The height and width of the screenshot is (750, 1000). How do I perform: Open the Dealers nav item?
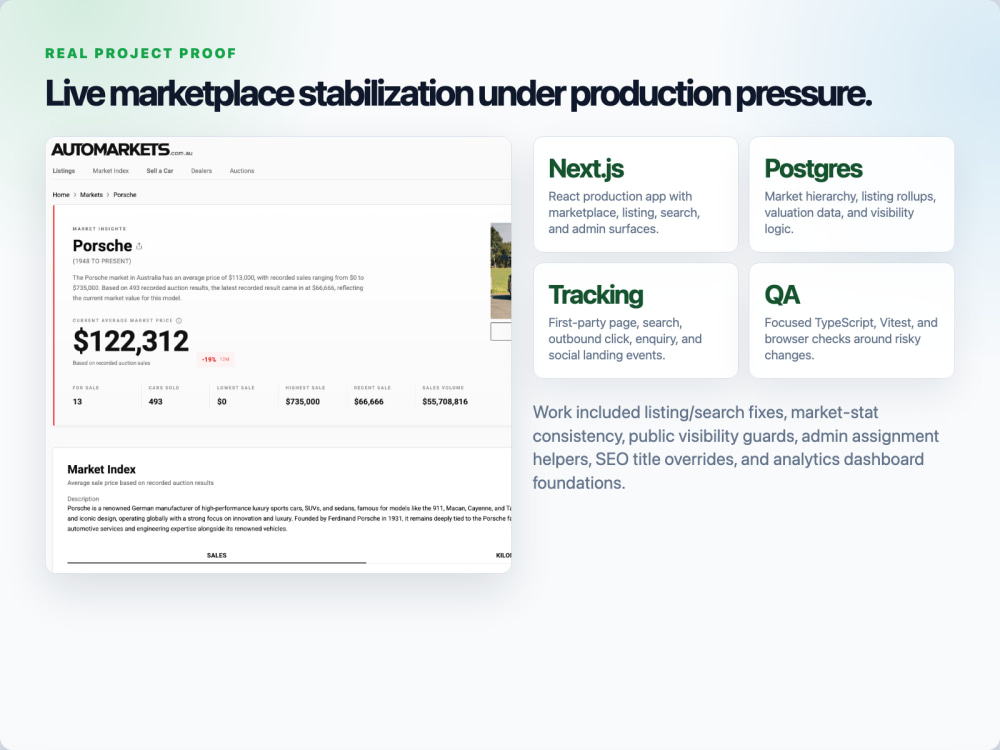[x=202, y=171]
